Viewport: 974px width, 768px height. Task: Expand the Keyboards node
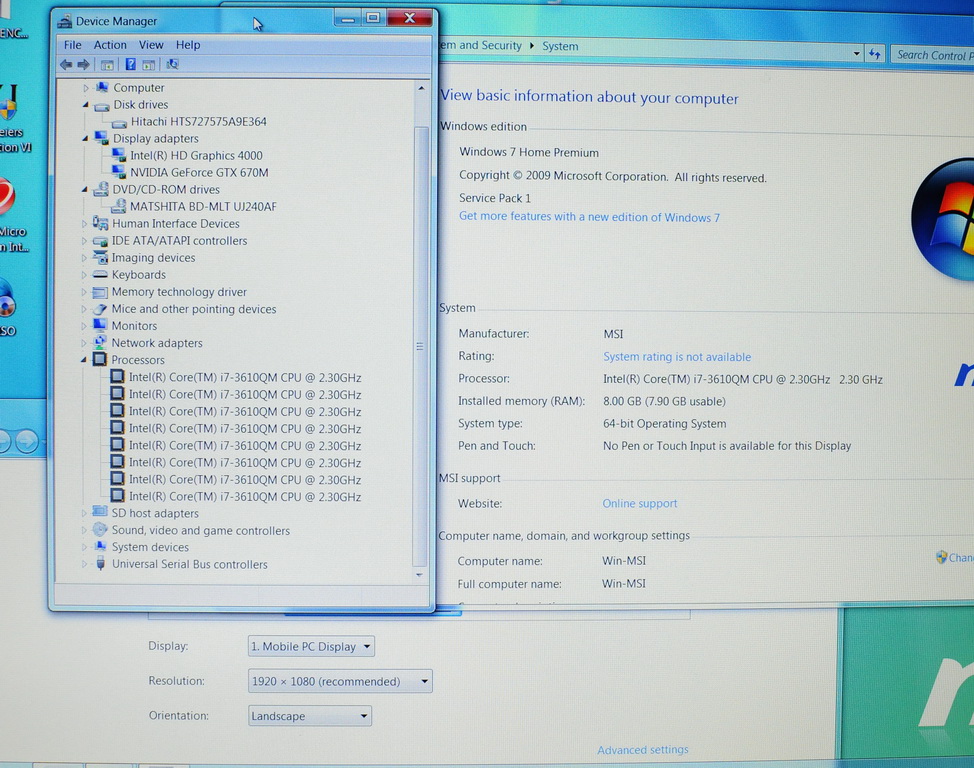(84, 275)
